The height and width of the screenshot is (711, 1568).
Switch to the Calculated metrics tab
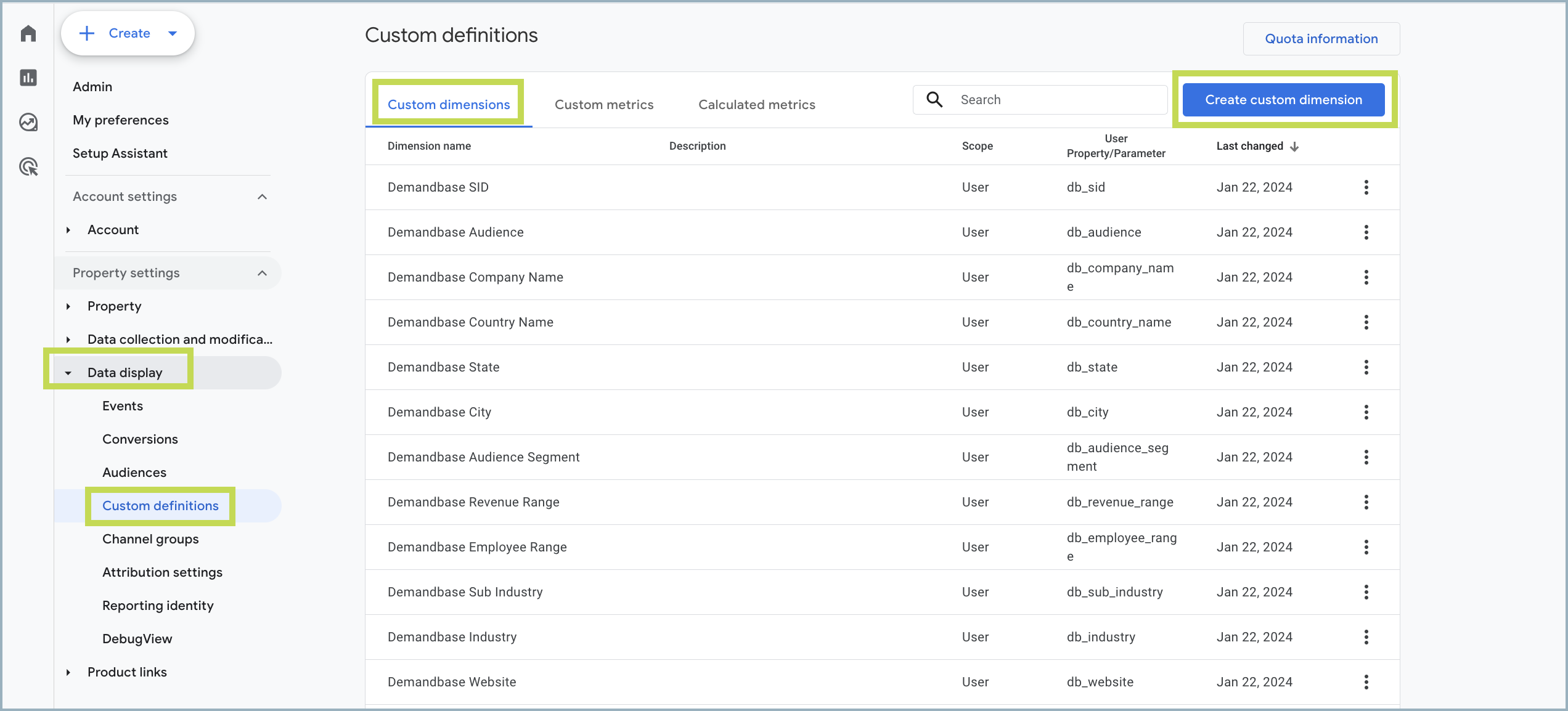tap(757, 105)
